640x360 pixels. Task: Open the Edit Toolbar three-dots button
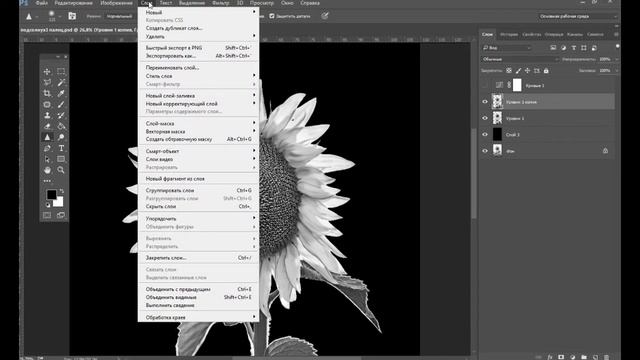(x=47, y=181)
